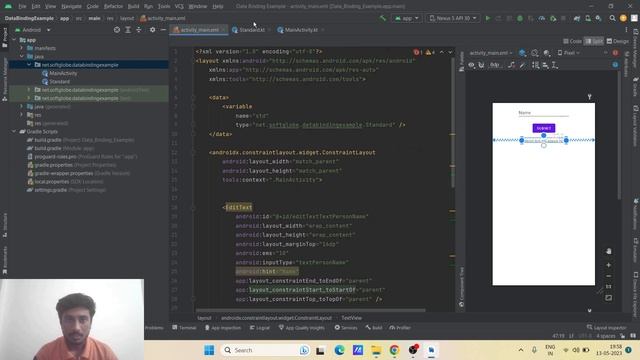Viewport: 640px width, 360px height.
Task: Toggle the Project tool window on left strip
Action: coord(5,38)
